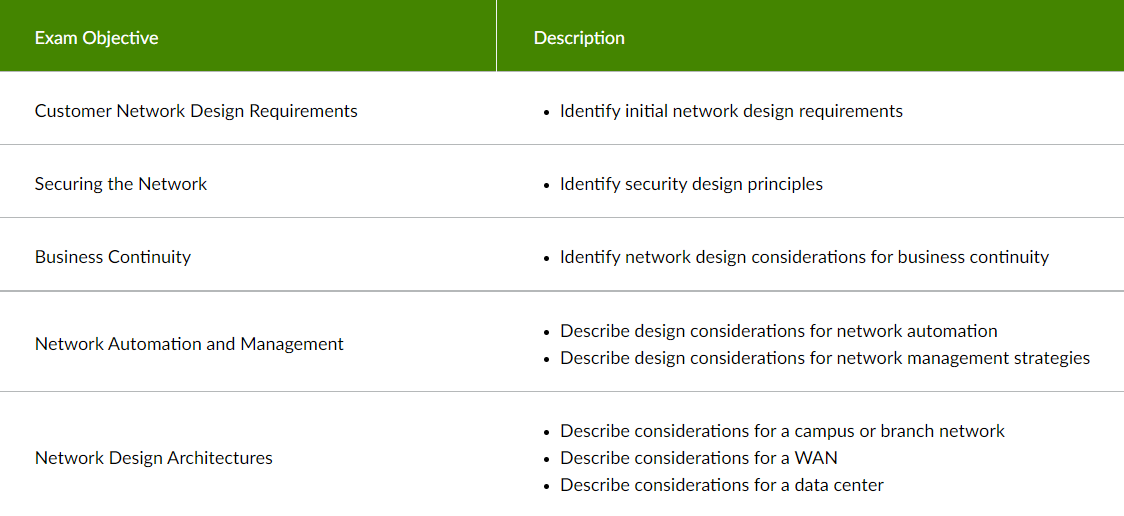1124x516 pixels.
Task: Click the Network Design Architectures objective
Action: tap(153, 457)
